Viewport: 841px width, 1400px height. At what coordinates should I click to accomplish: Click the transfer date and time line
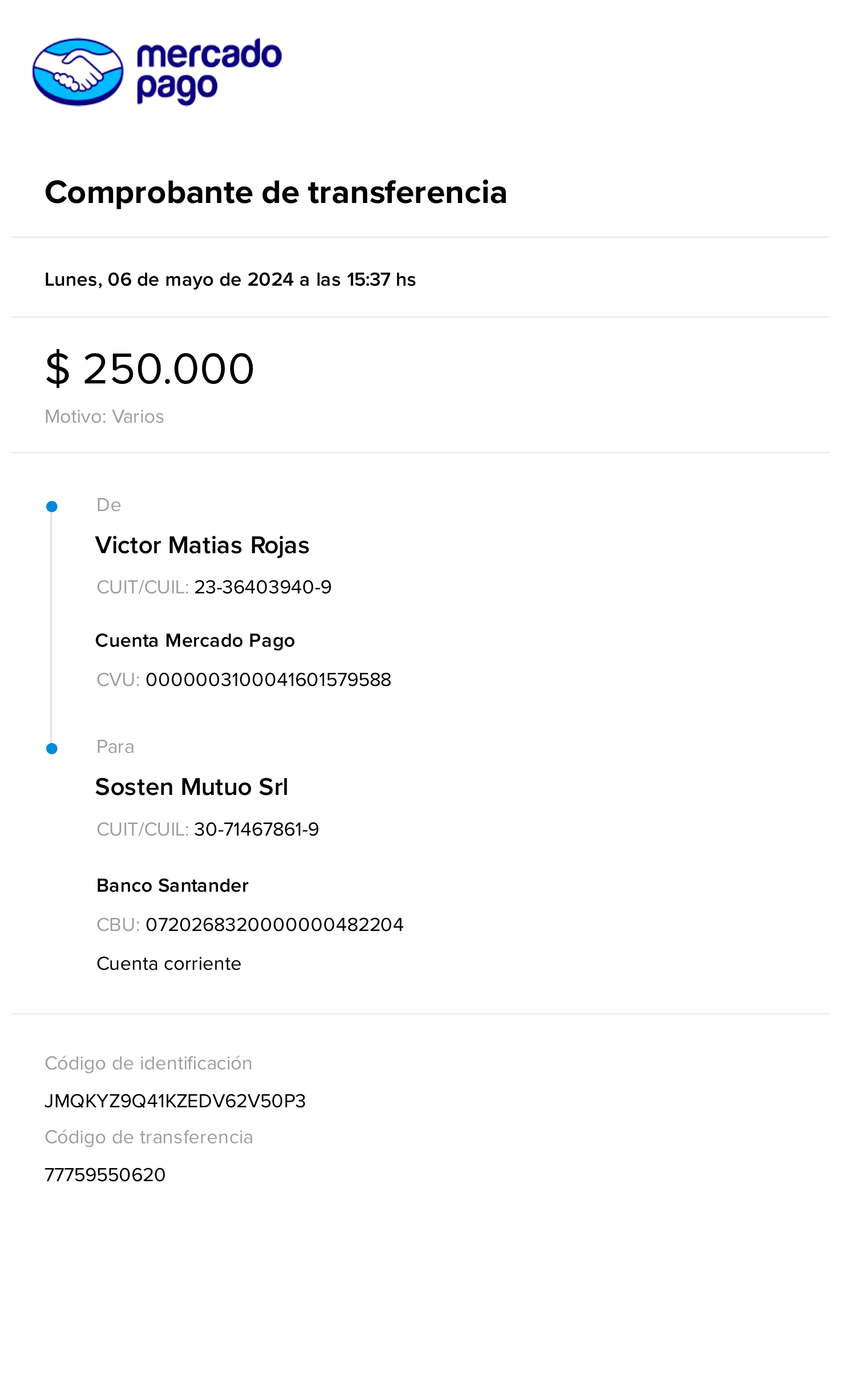coord(230,279)
